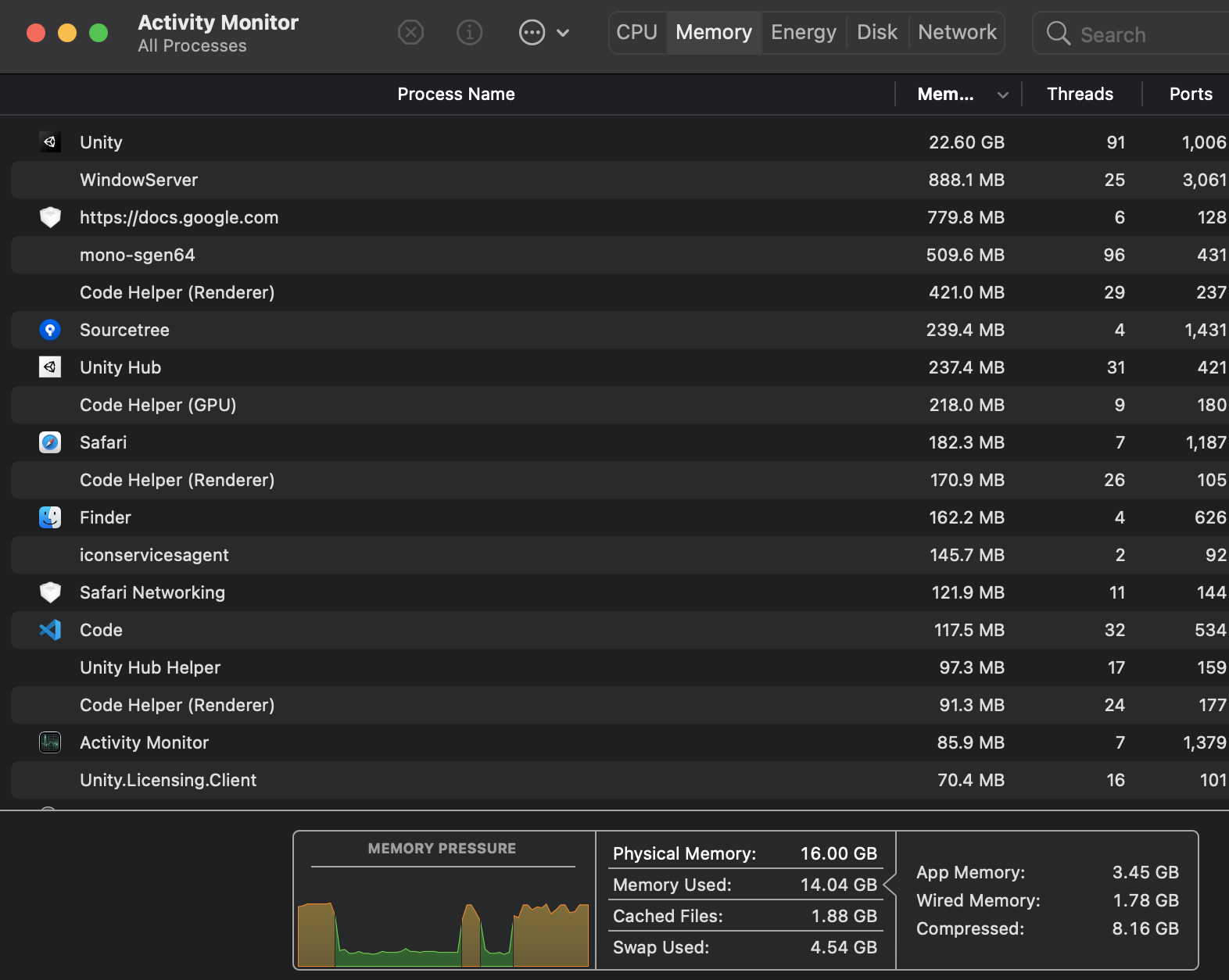The image size is (1229, 980).
Task: Click the Memory Used 14.04 GB value
Action: pyautogui.click(x=839, y=885)
